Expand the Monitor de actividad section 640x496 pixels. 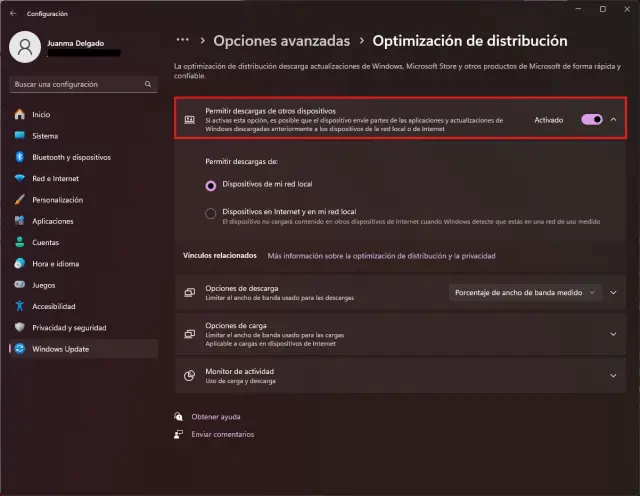[x=613, y=375]
